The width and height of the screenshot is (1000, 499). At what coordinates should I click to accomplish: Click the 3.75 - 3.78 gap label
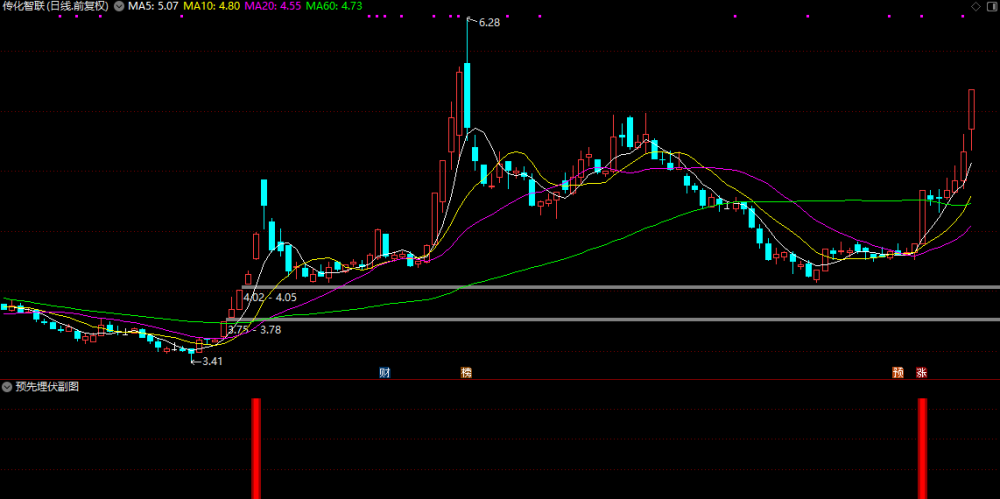click(x=254, y=330)
